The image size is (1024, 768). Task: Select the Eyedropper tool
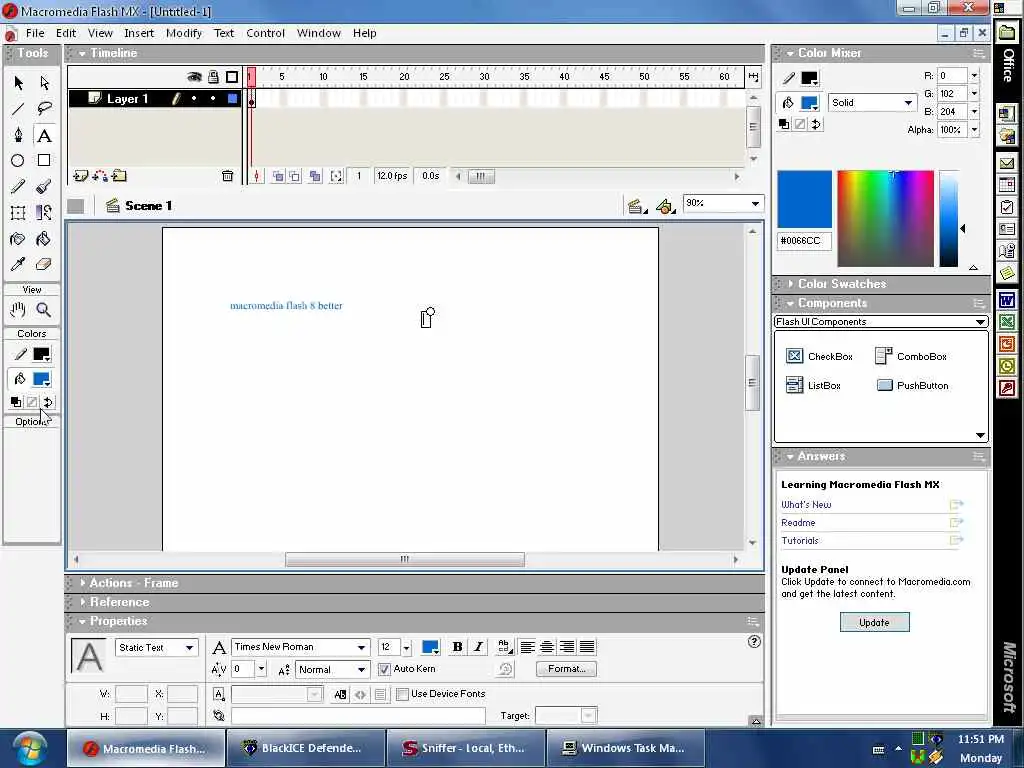coord(18,264)
